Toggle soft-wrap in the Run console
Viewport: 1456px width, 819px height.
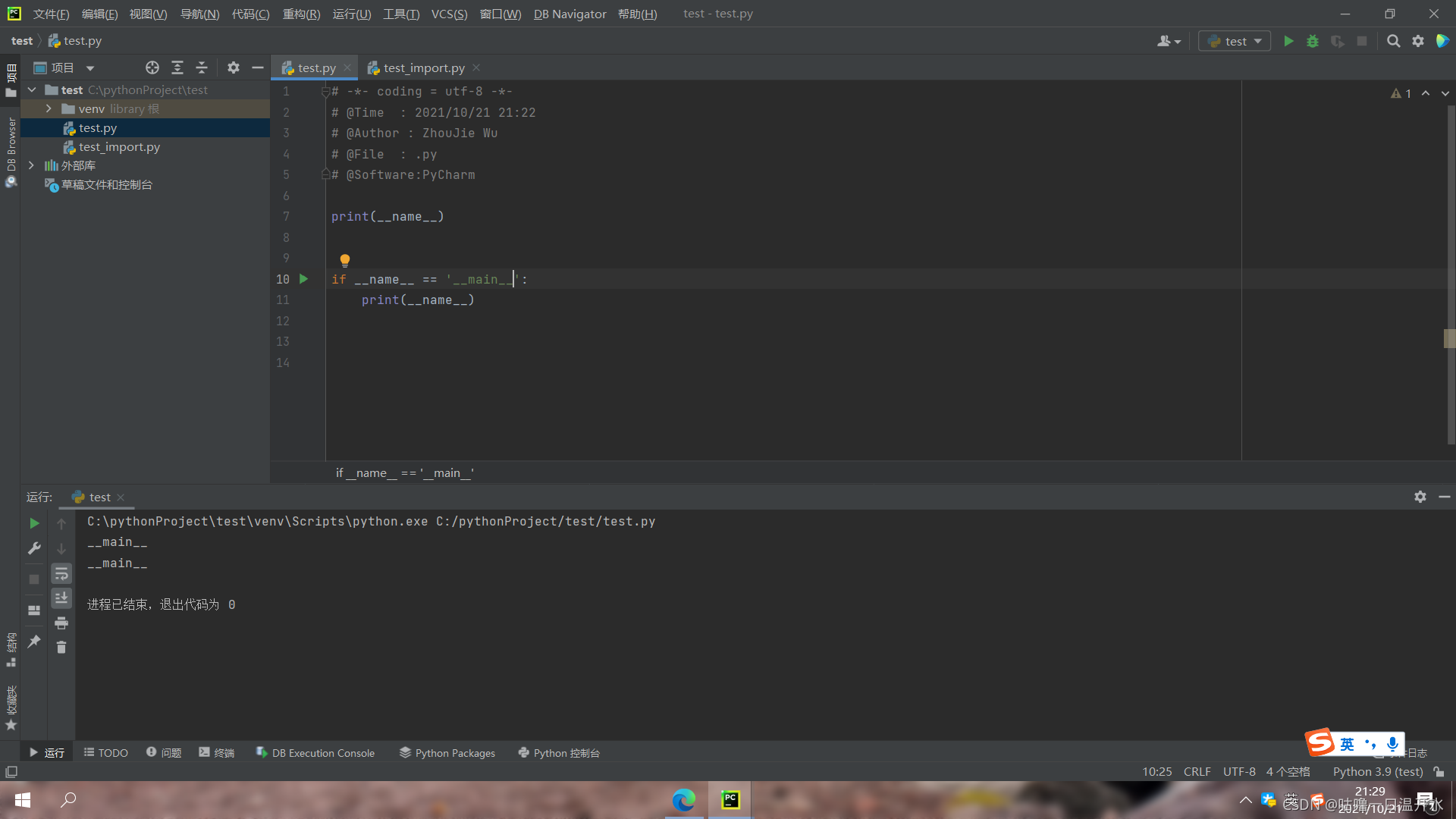61,574
